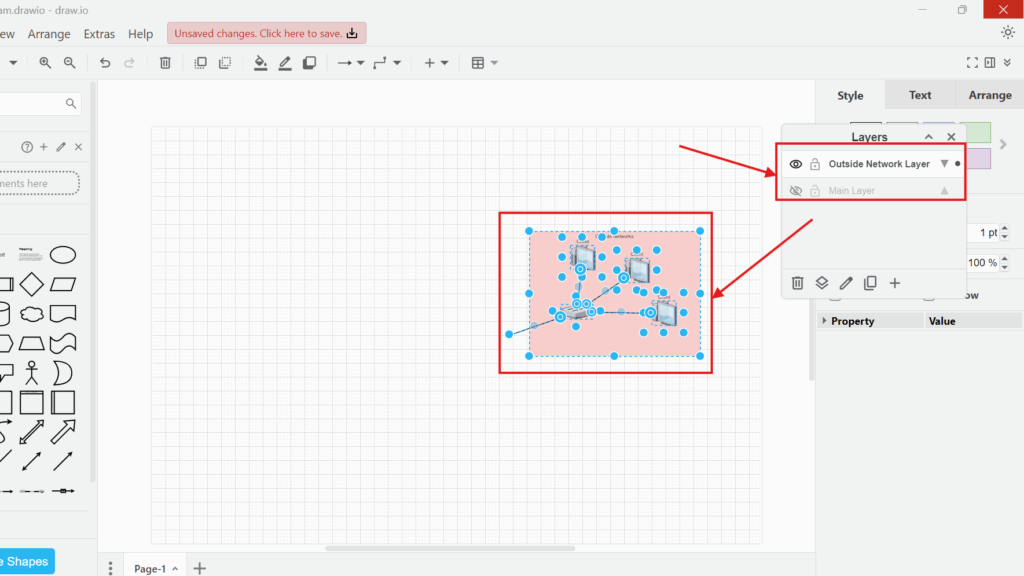Lock the Outside Network Layer
The image size is (1024, 576).
click(x=815, y=164)
